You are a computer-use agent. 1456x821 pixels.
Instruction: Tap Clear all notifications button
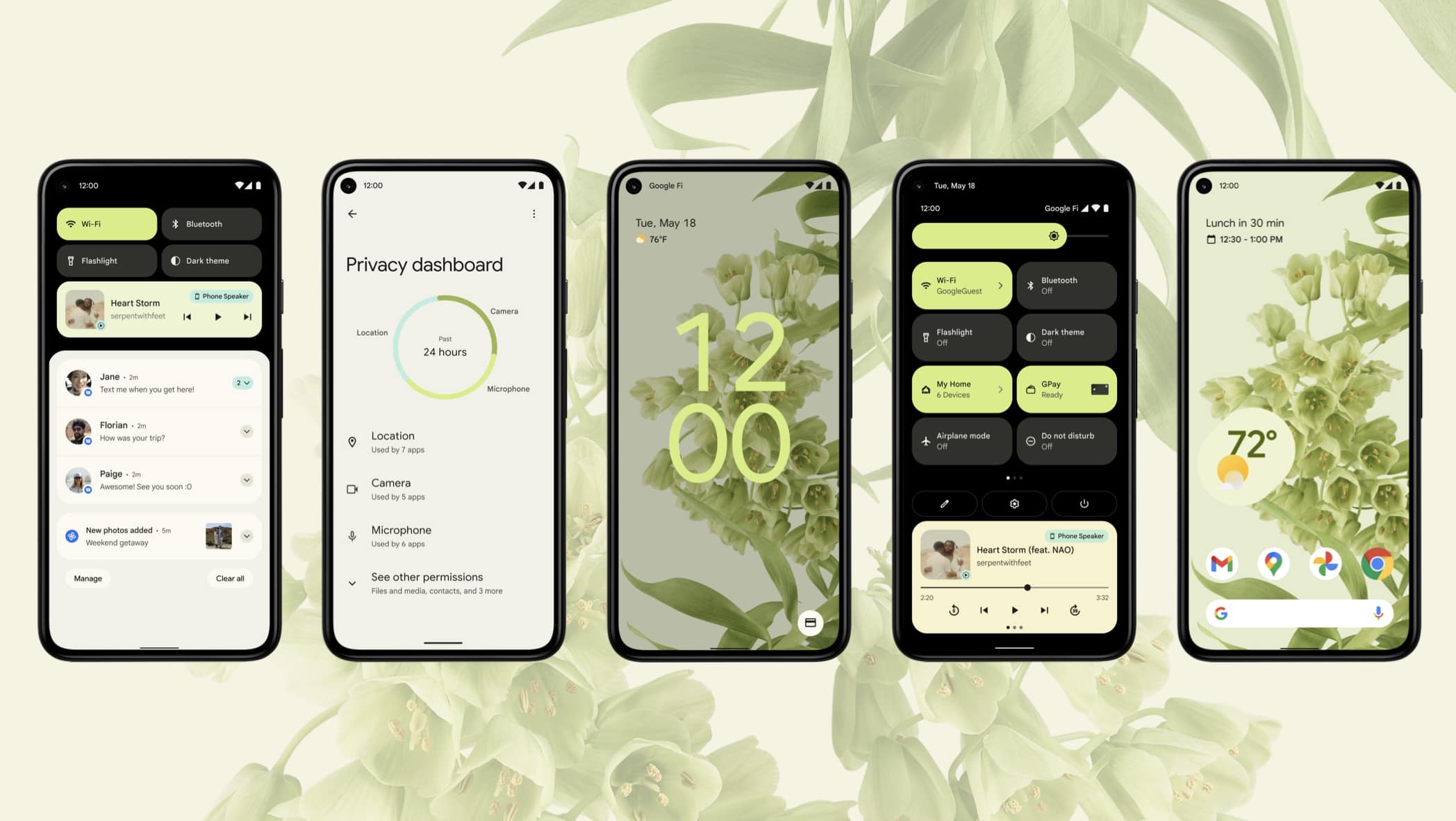229,577
